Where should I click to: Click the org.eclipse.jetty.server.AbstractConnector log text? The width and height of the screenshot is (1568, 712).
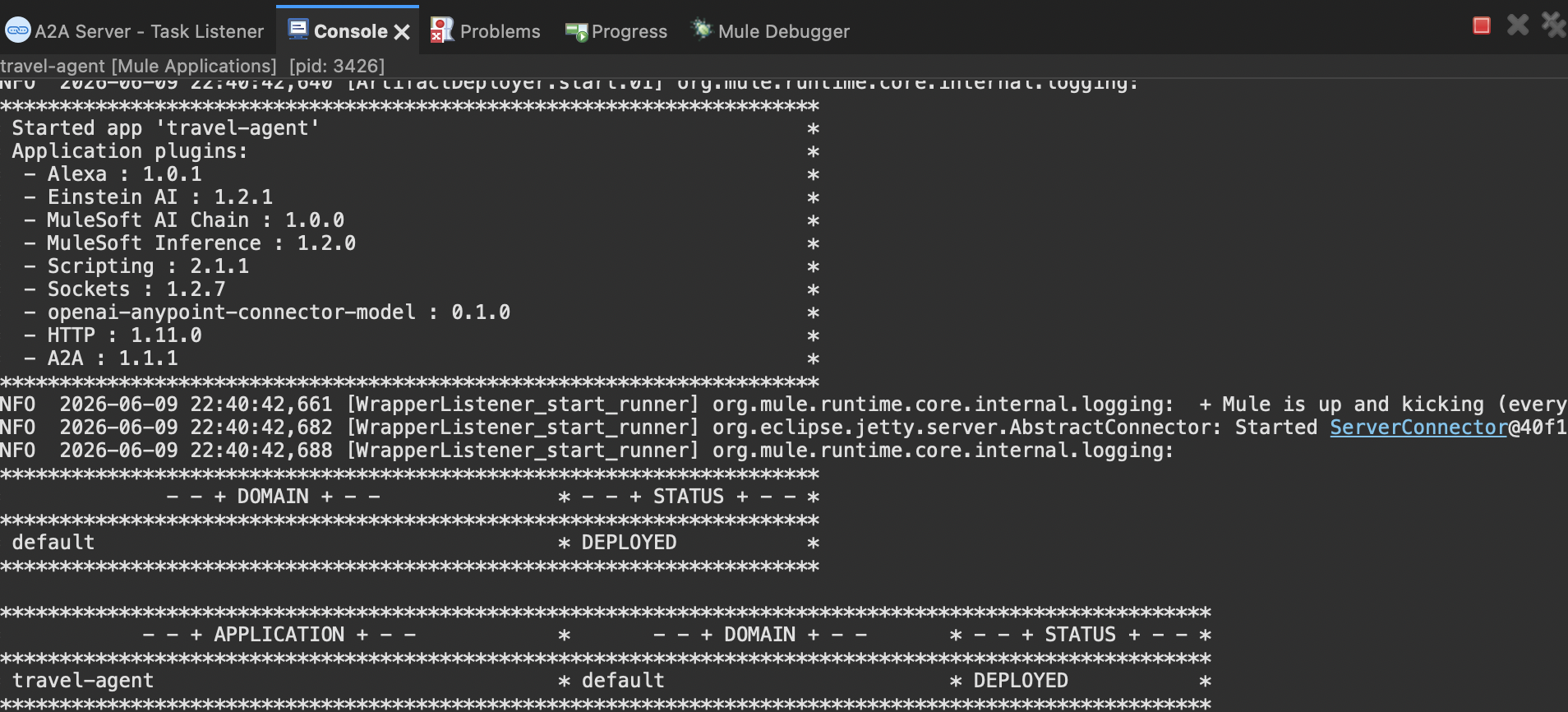pos(966,428)
